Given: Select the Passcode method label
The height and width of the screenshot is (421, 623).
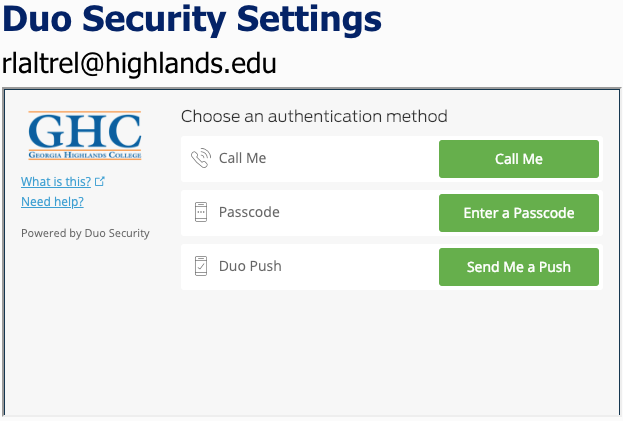Looking at the screenshot, I should (249, 212).
